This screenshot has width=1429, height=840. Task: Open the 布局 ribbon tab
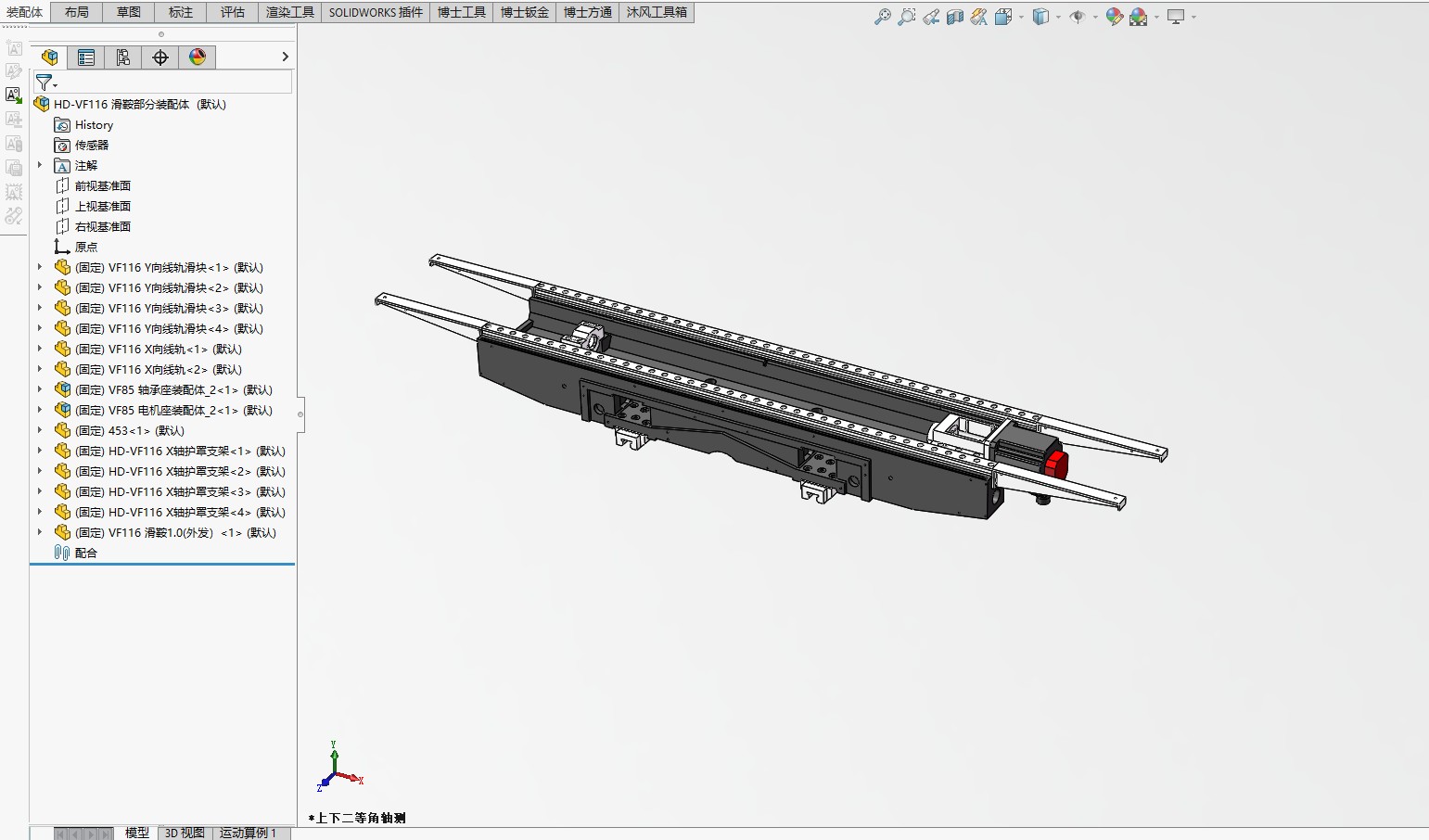(77, 12)
